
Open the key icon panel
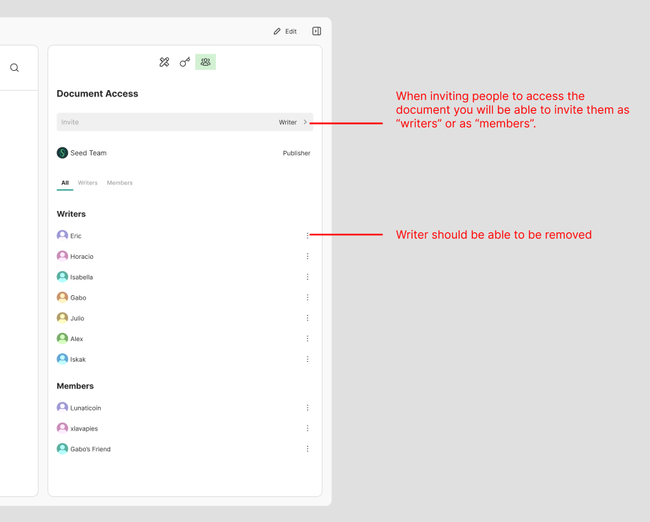pyautogui.click(x=185, y=62)
